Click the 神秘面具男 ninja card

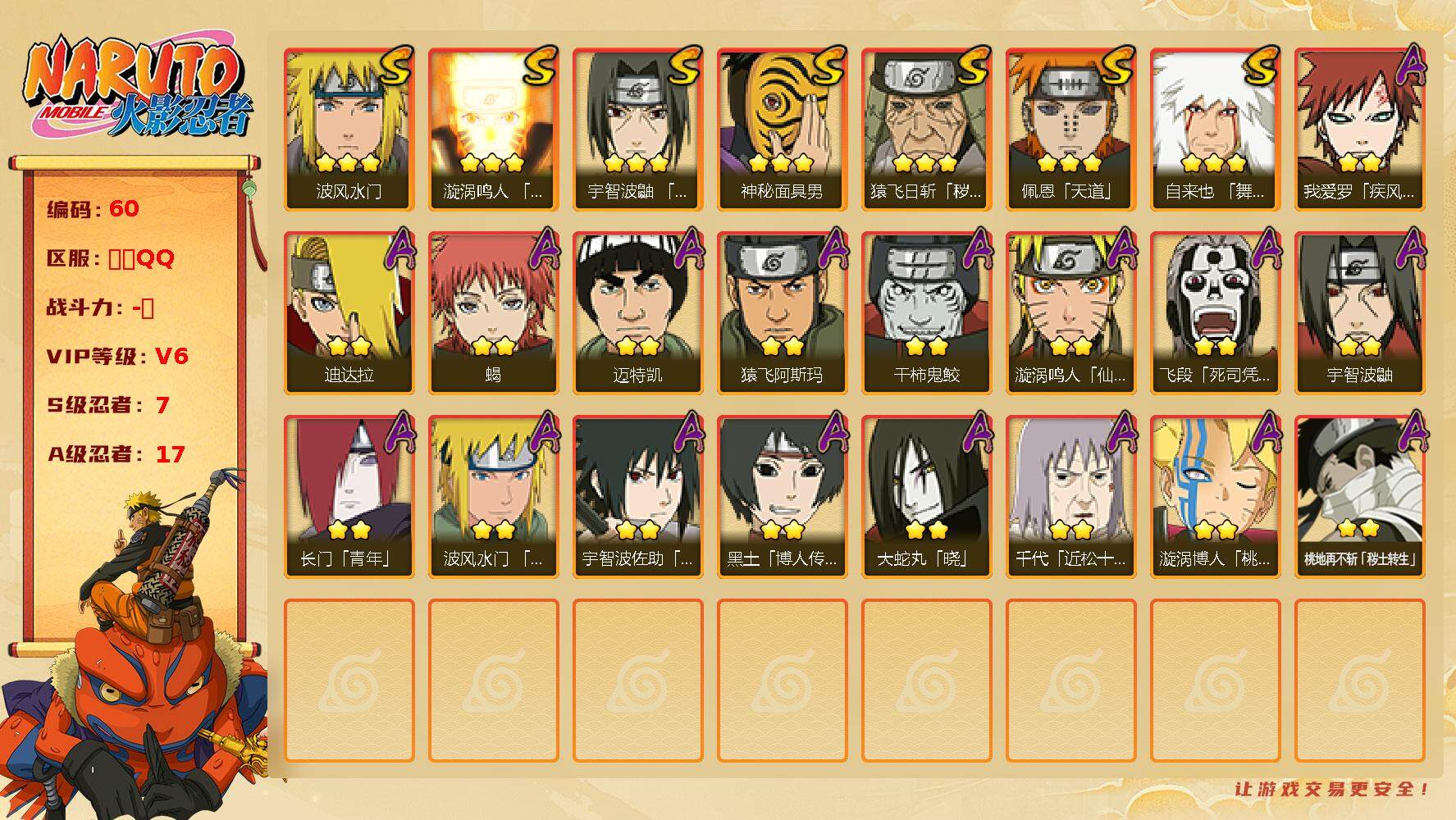783,130
